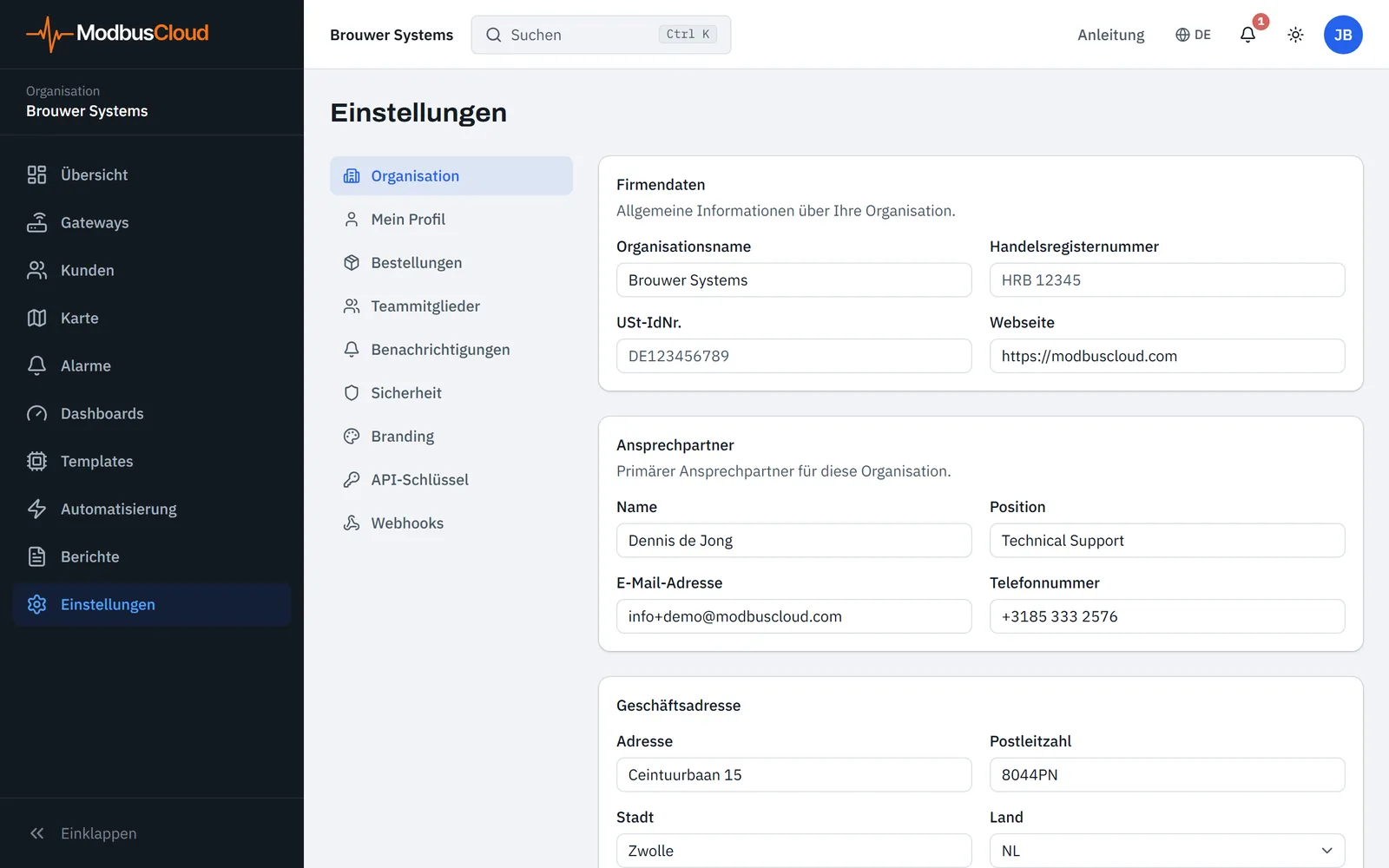
Task: Go to Bestellungen settings section
Action: (451, 262)
